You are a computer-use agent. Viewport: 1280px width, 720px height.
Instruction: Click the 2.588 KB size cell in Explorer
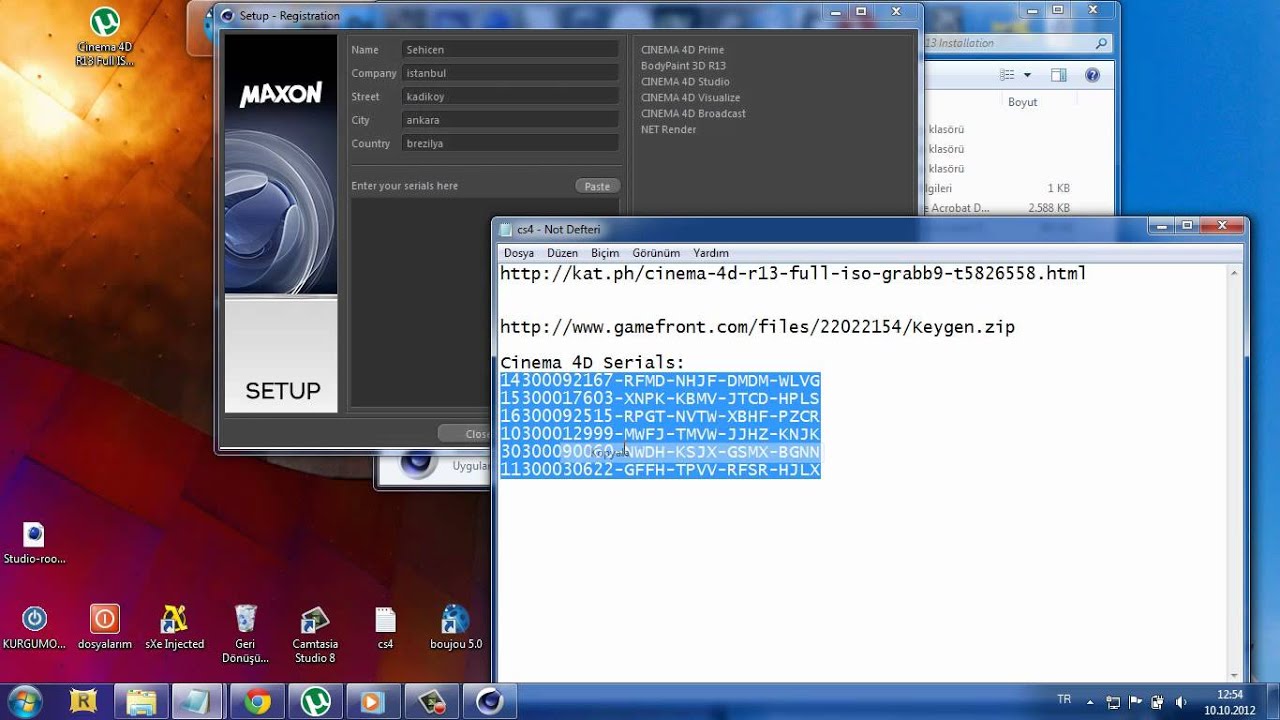[1049, 208]
